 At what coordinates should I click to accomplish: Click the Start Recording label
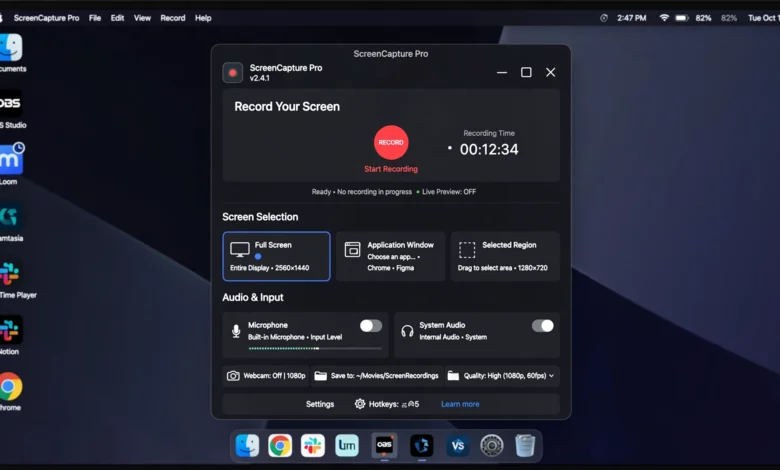point(391,169)
